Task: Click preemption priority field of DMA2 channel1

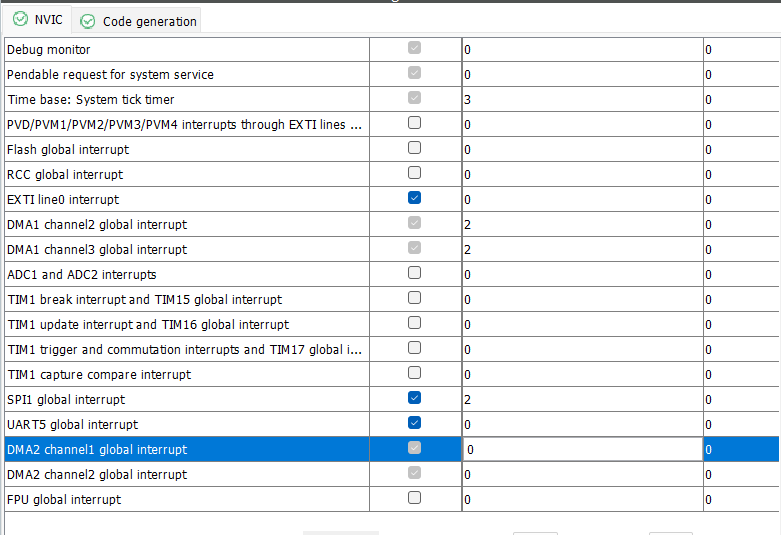Action: pyautogui.click(x=581, y=450)
